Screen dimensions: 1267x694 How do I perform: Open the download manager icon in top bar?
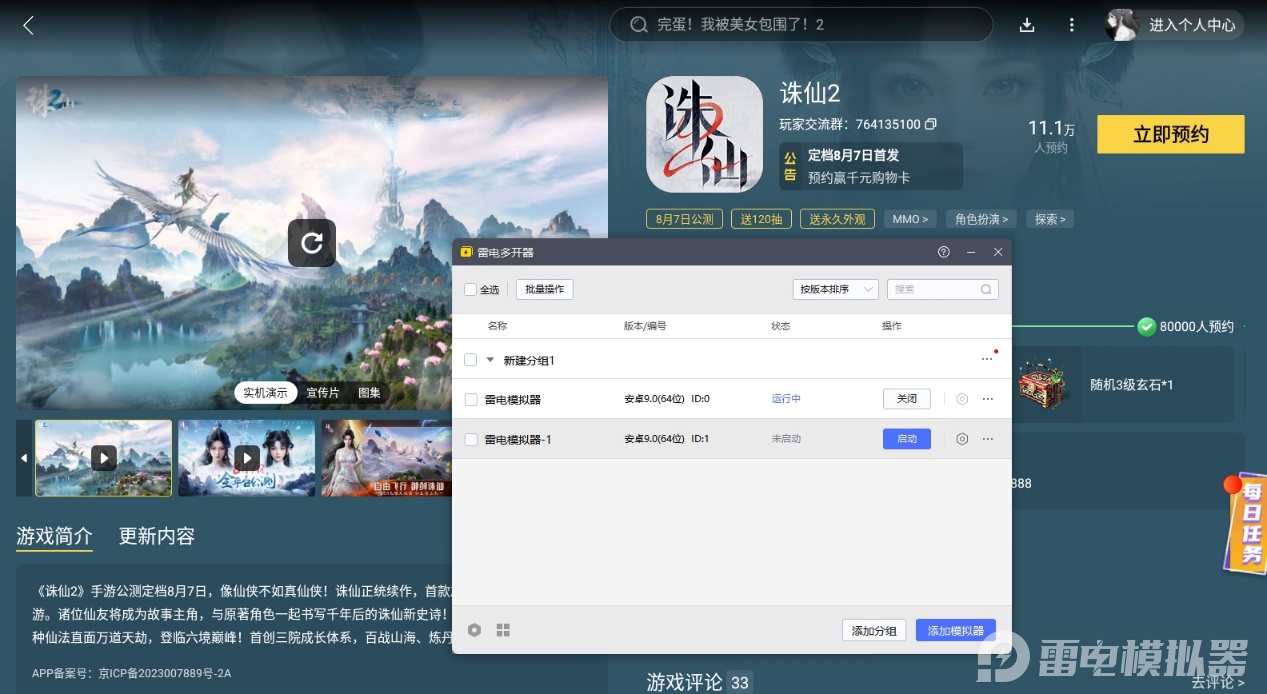click(x=1026, y=25)
